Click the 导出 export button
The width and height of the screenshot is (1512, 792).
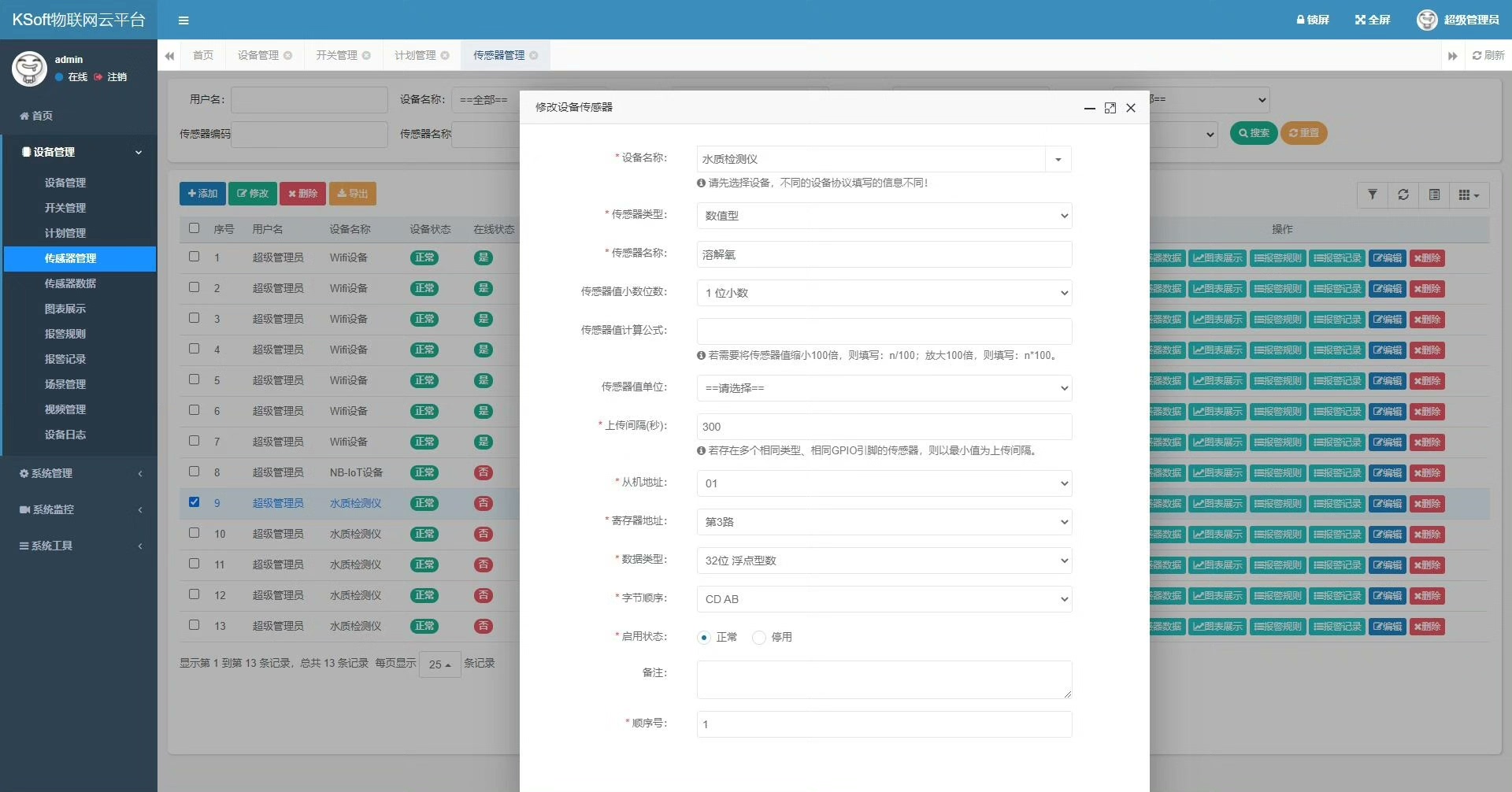pyautogui.click(x=353, y=194)
